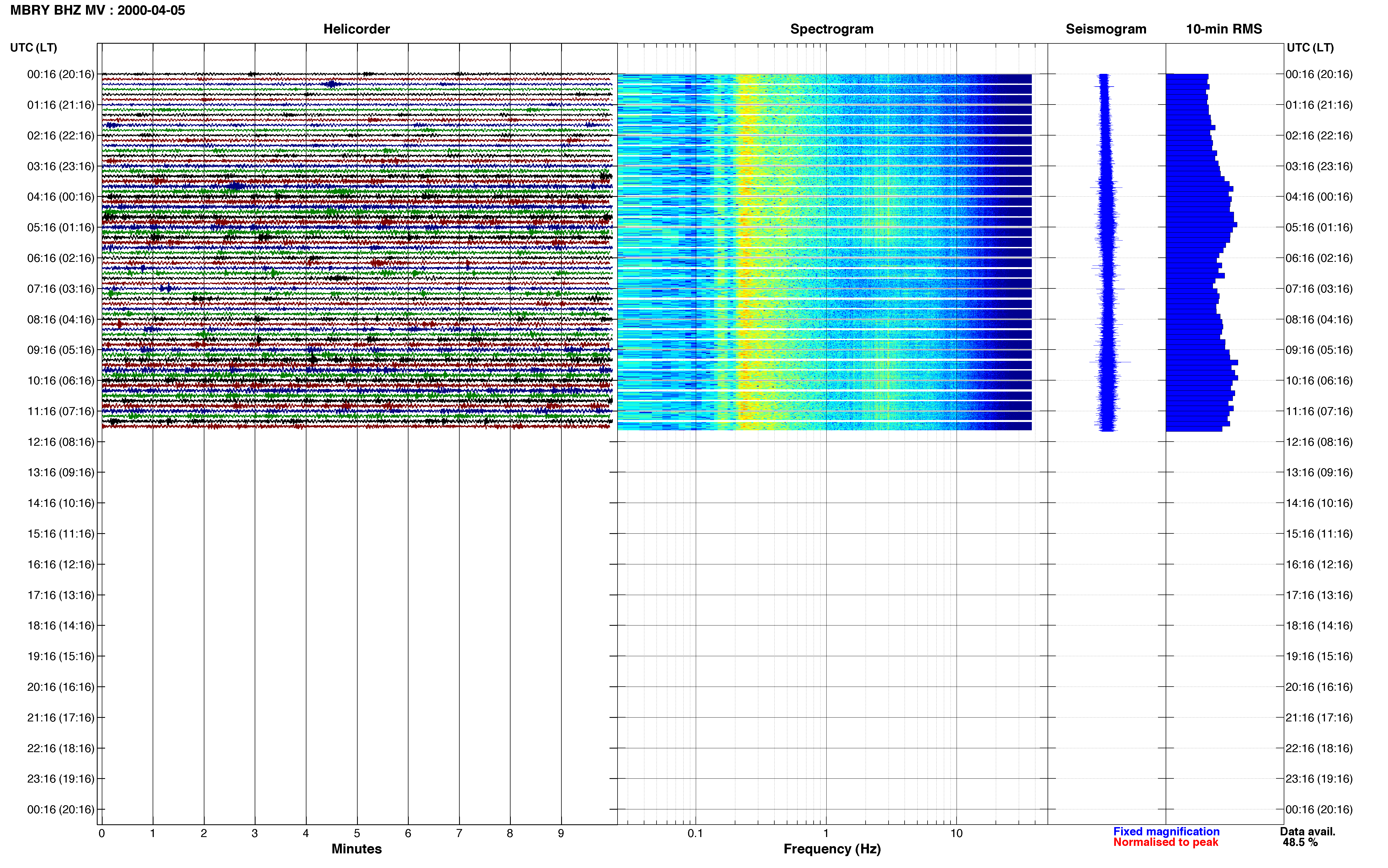The width and height of the screenshot is (1388, 868).
Task: Click the right 'UTC (LT)' axis label
Action: tap(1310, 48)
